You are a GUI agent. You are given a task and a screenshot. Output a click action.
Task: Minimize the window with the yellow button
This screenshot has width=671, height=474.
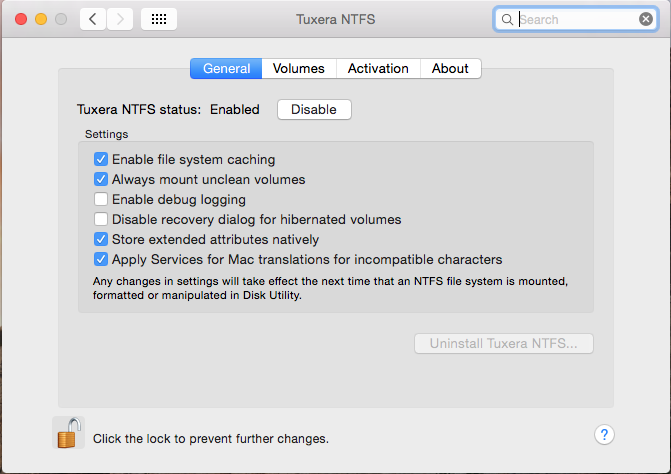pyautogui.click(x=41, y=19)
